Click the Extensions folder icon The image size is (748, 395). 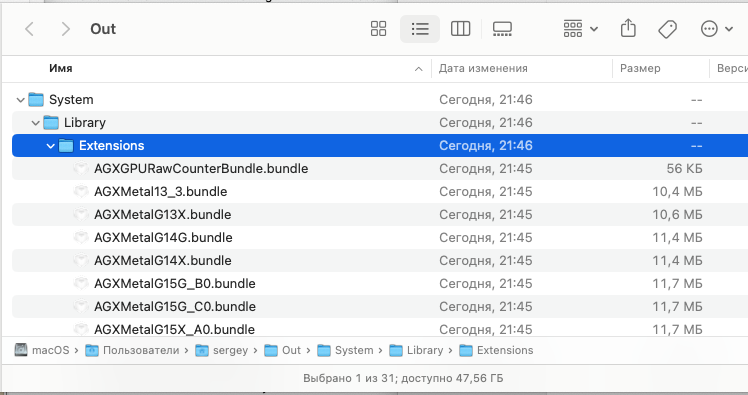[66, 146]
